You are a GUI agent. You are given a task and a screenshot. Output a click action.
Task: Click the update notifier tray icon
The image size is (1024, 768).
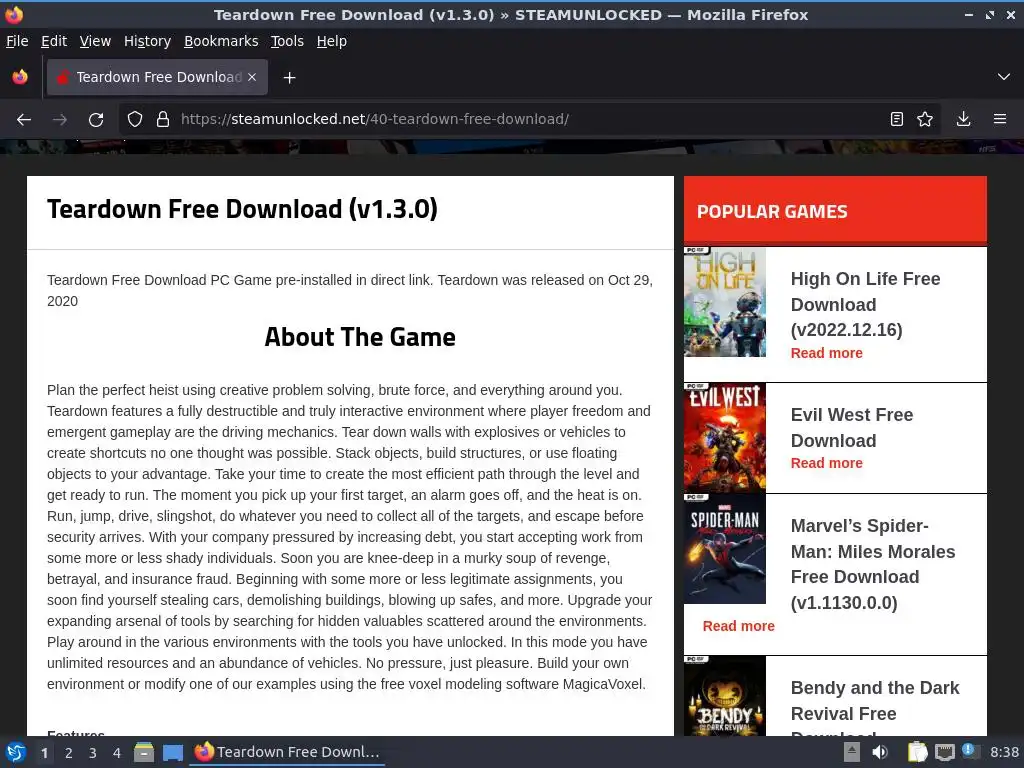click(970, 751)
